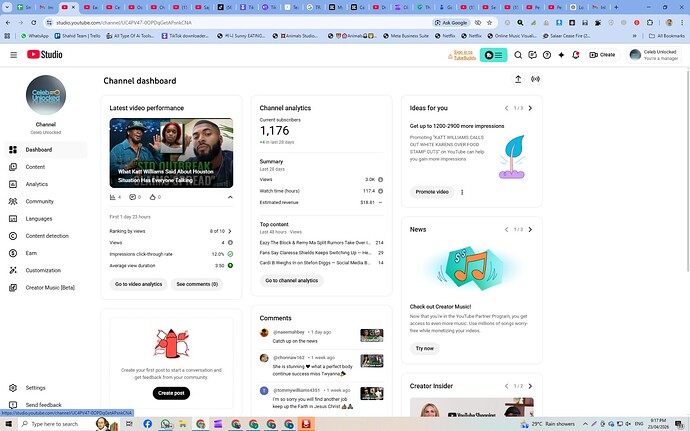The width and height of the screenshot is (690, 431).
Task: Open Cardi B Weighs In content row
Action: point(321,263)
